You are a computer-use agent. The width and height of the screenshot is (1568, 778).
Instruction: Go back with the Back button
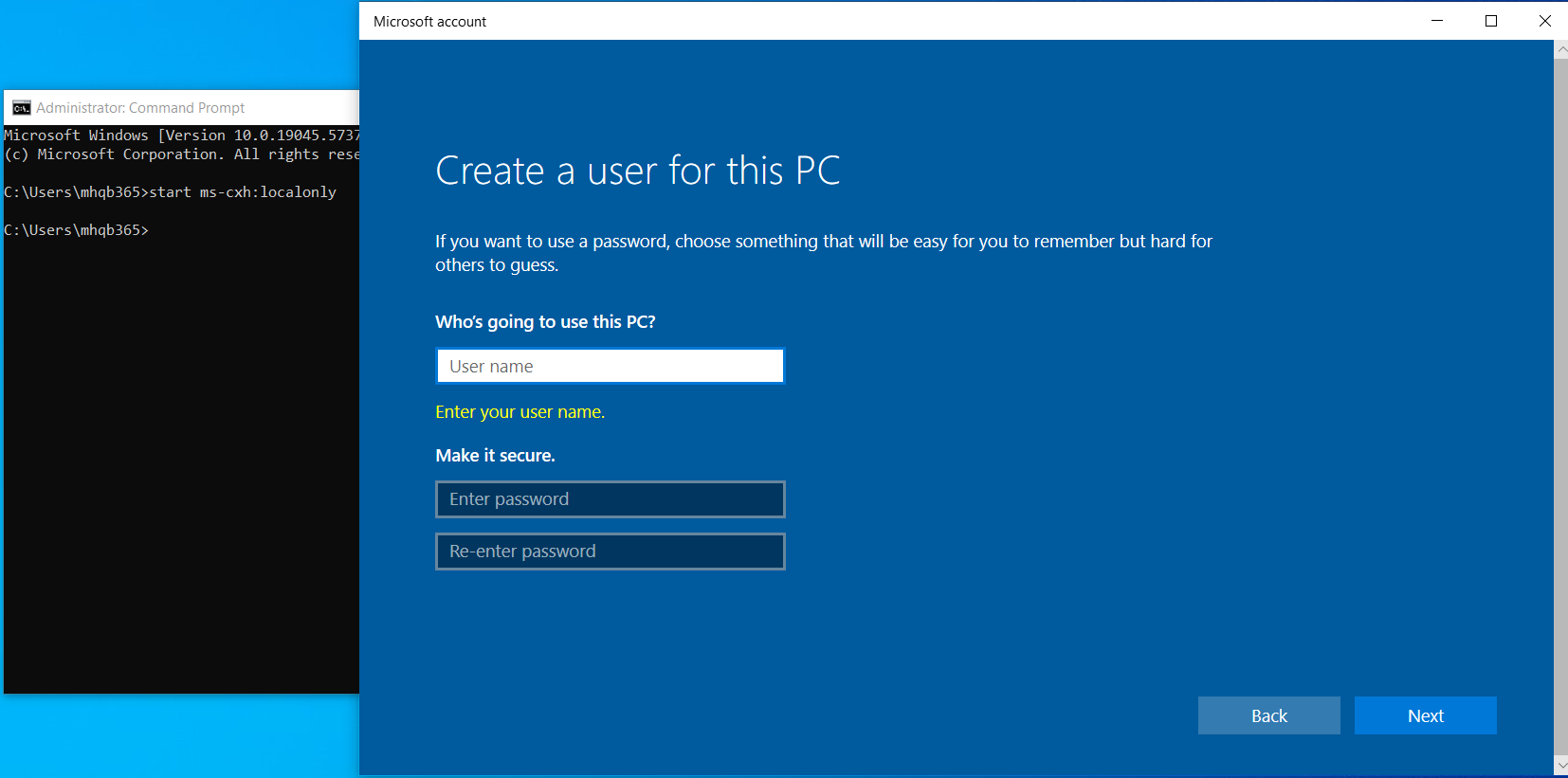coord(1268,715)
